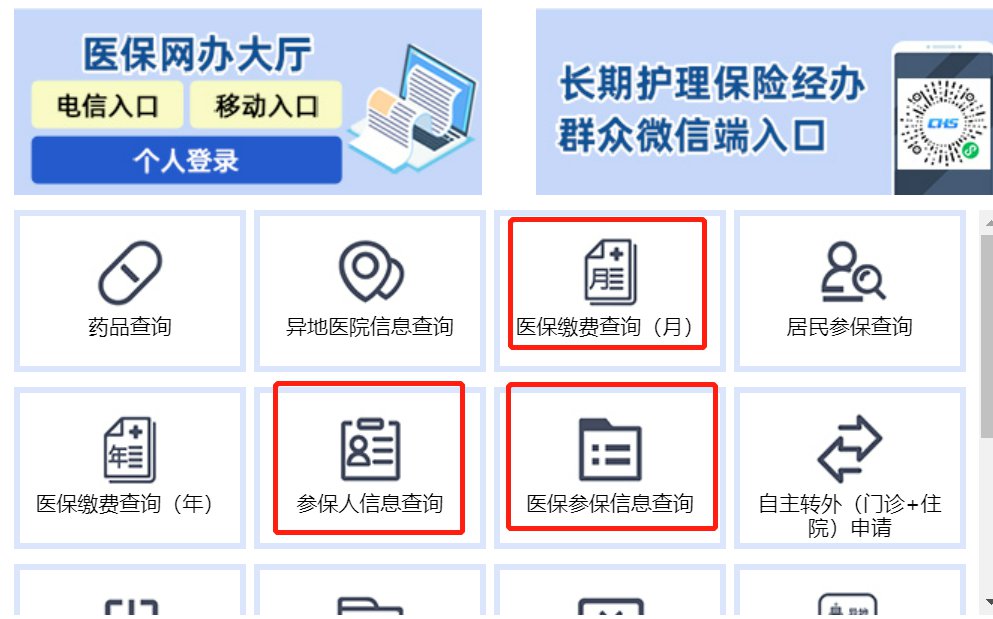Open the 长期护理保险经办 banner text
The width and height of the screenshot is (993, 619).
pos(711,83)
